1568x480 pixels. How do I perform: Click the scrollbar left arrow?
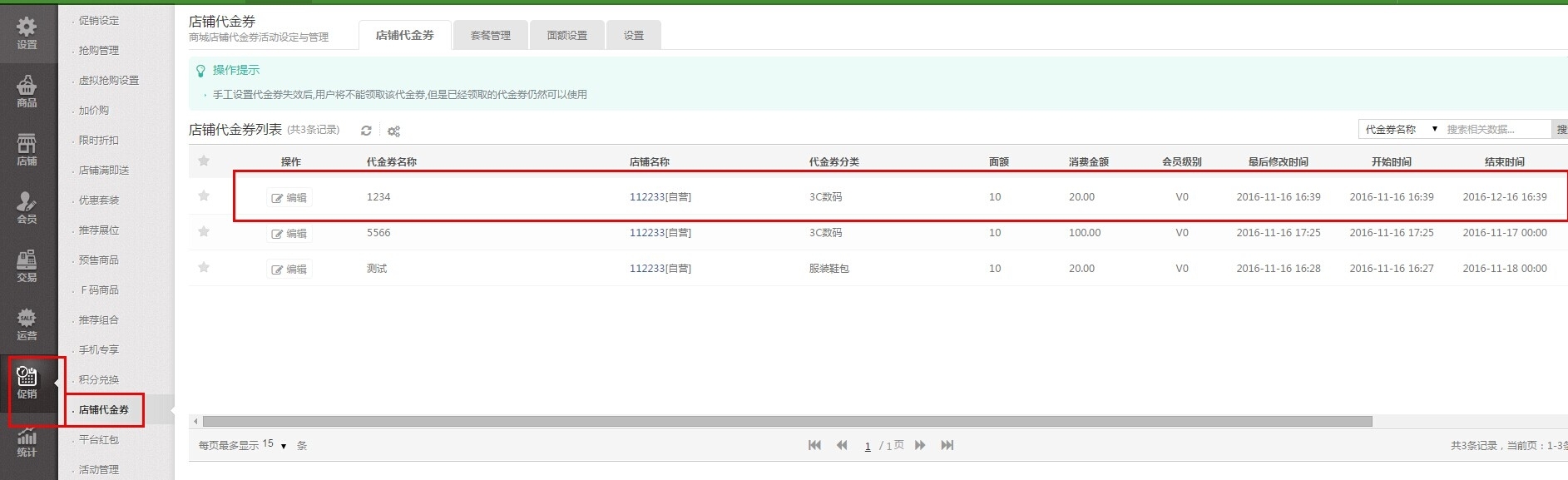click(x=196, y=422)
